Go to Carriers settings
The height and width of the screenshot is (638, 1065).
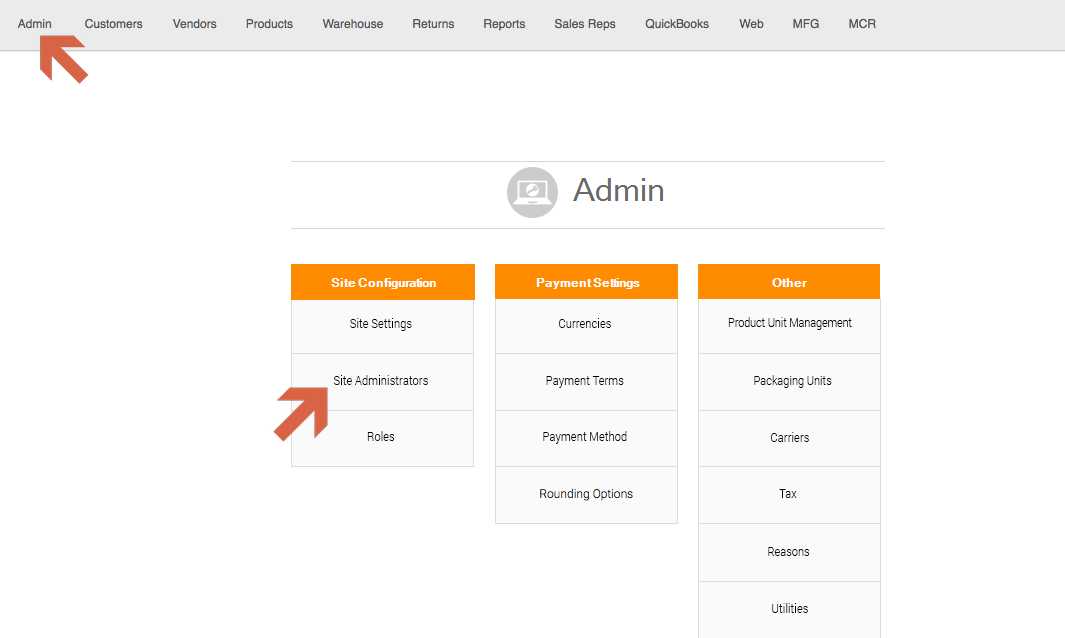click(x=789, y=438)
